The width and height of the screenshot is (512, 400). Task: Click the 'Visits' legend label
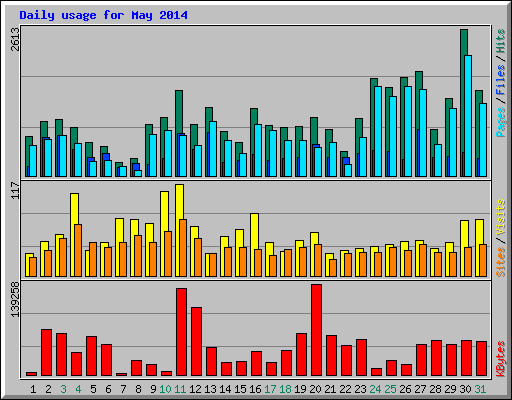coord(501,217)
